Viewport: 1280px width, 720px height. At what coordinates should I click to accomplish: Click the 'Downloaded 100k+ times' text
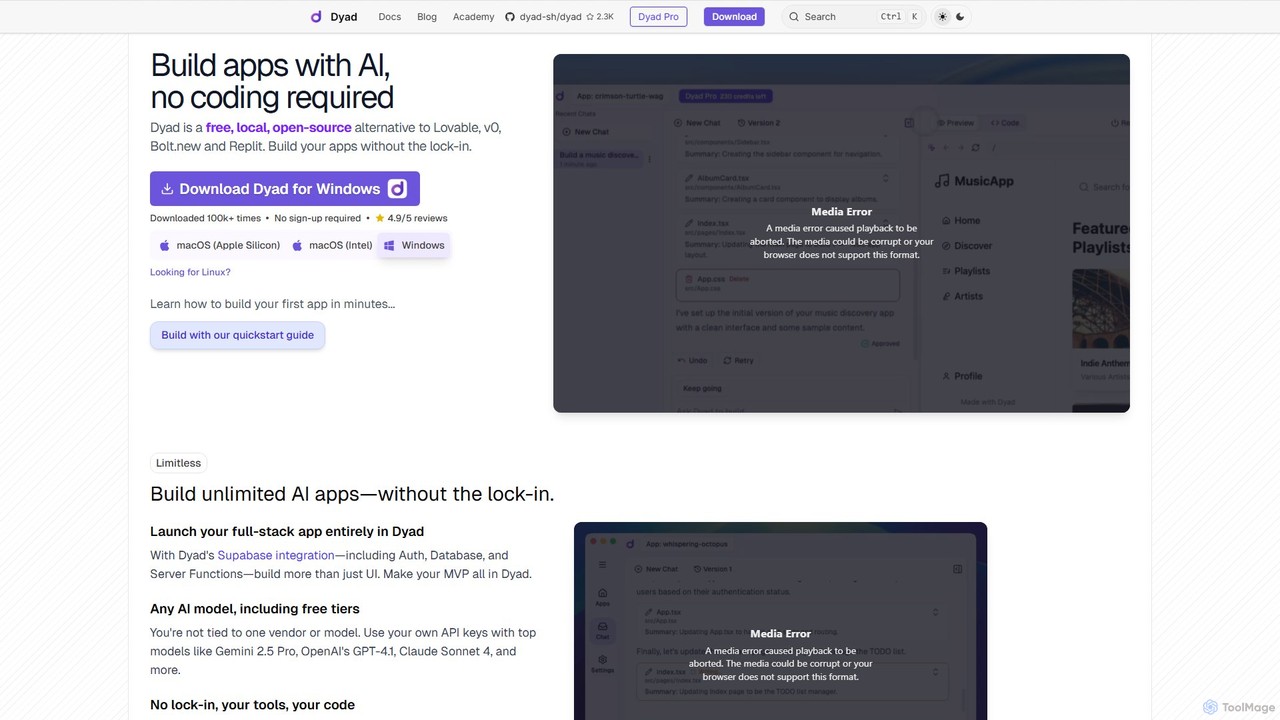205,218
